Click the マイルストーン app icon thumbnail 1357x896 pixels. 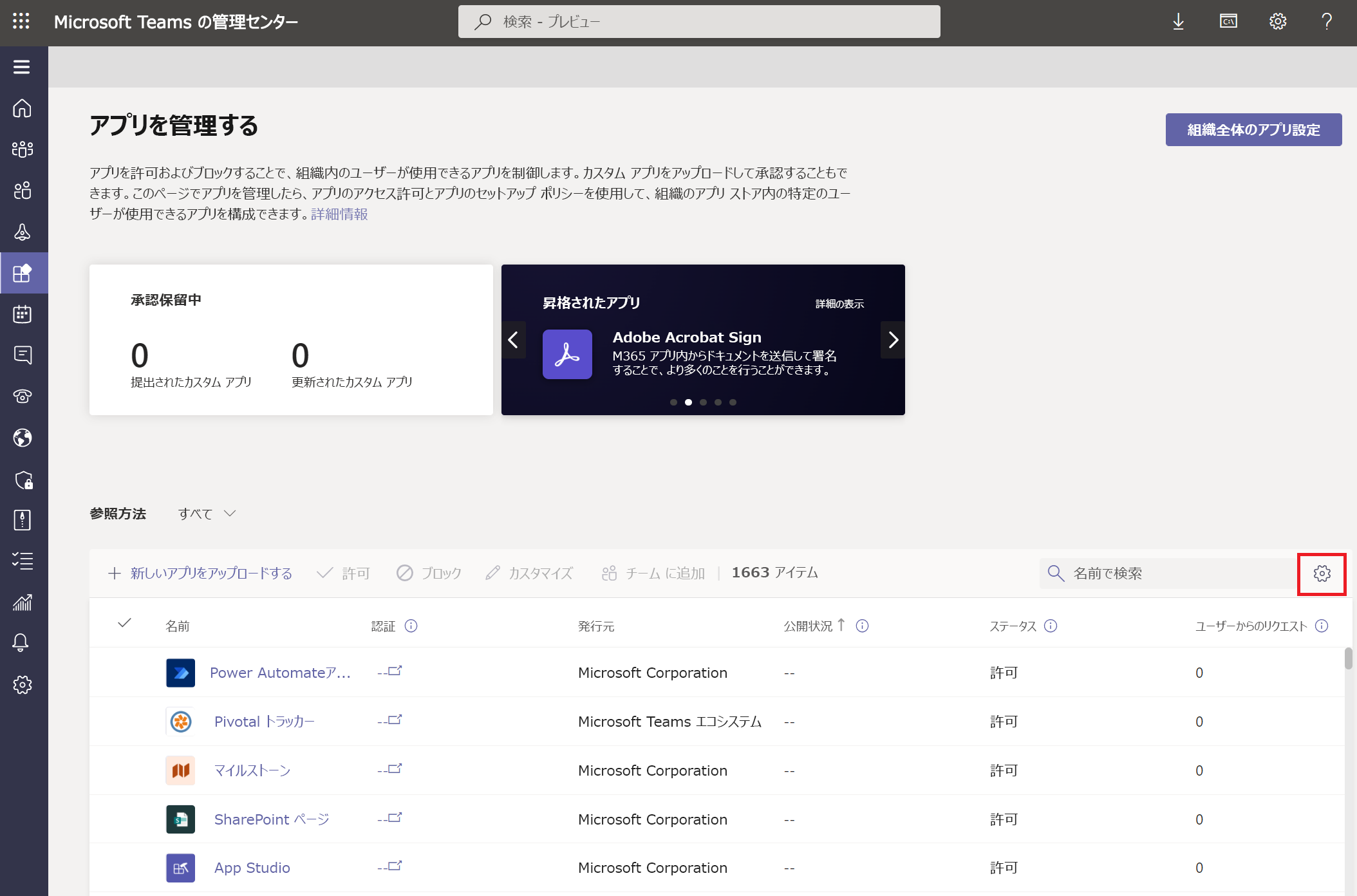pyautogui.click(x=180, y=770)
